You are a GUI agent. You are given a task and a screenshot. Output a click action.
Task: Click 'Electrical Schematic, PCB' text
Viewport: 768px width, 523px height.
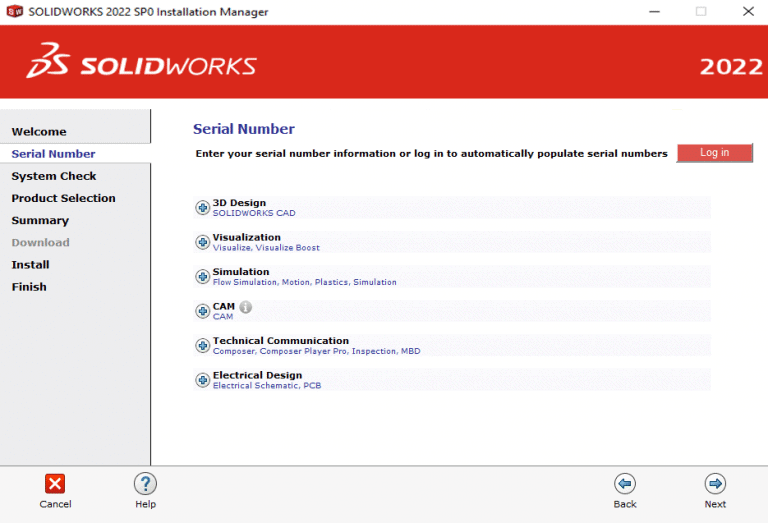tap(267, 385)
